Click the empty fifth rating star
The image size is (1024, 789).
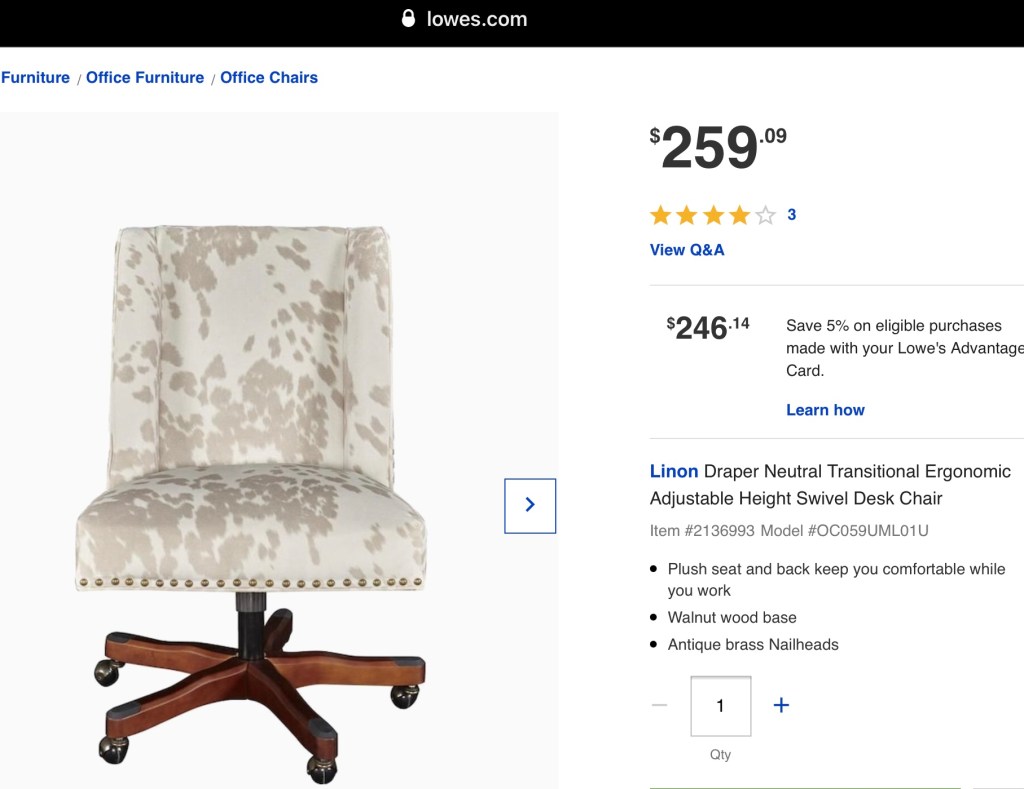coord(765,215)
